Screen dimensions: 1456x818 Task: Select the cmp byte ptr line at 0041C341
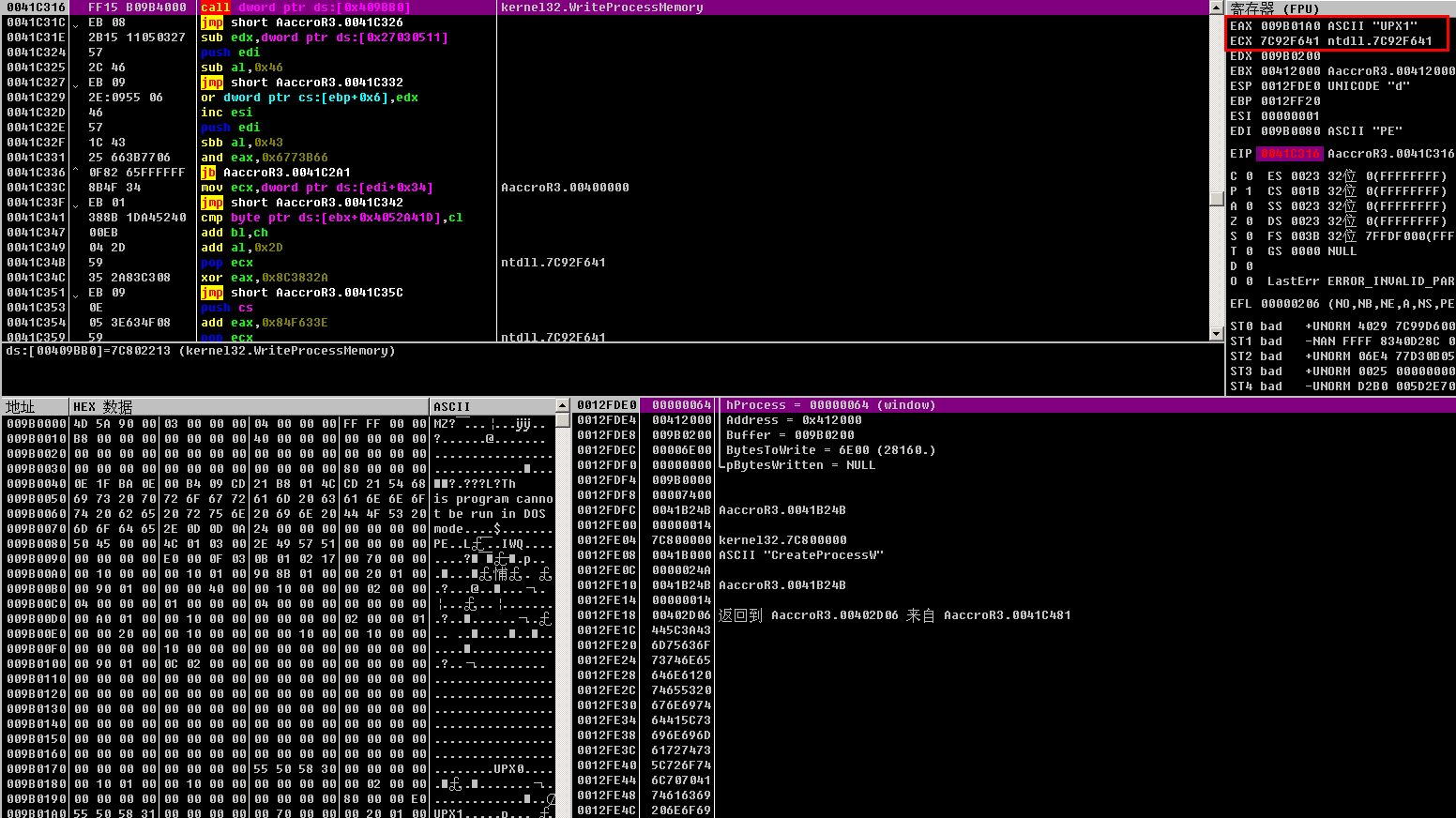pyautogui.click(x=605, y=218)
